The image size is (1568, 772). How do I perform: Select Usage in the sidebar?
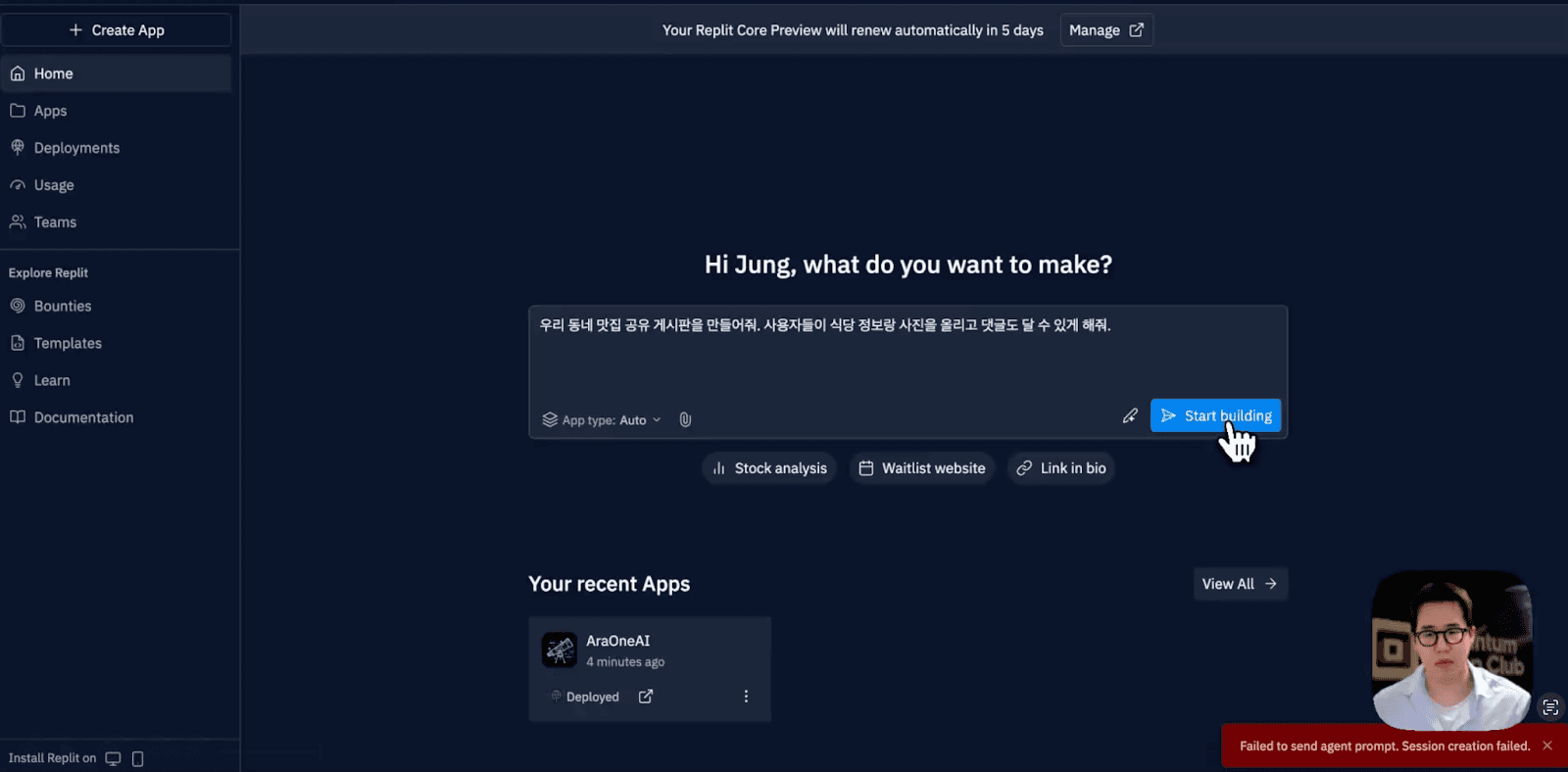pyautogui.click(x=116, y=185)
